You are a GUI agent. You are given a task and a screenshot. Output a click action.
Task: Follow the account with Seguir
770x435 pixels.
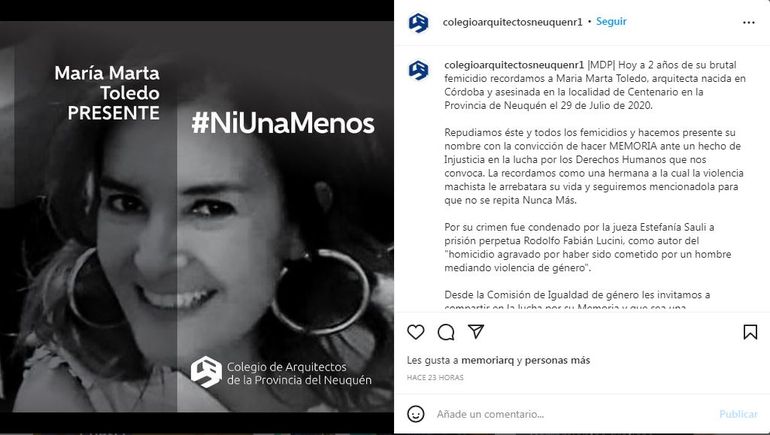[611, 22]
